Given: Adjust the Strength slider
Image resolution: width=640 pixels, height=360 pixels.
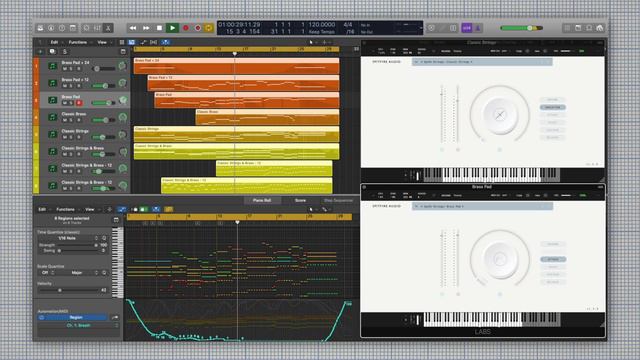Looking at the screenshot, I should [76, 245].
